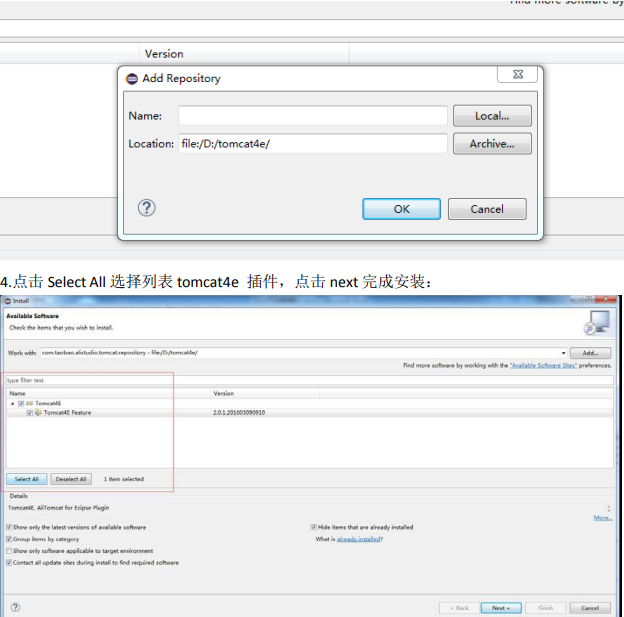624x617 pixels.
Task: Toggle Hide items already installed checkbox
Action: [314, 527]
